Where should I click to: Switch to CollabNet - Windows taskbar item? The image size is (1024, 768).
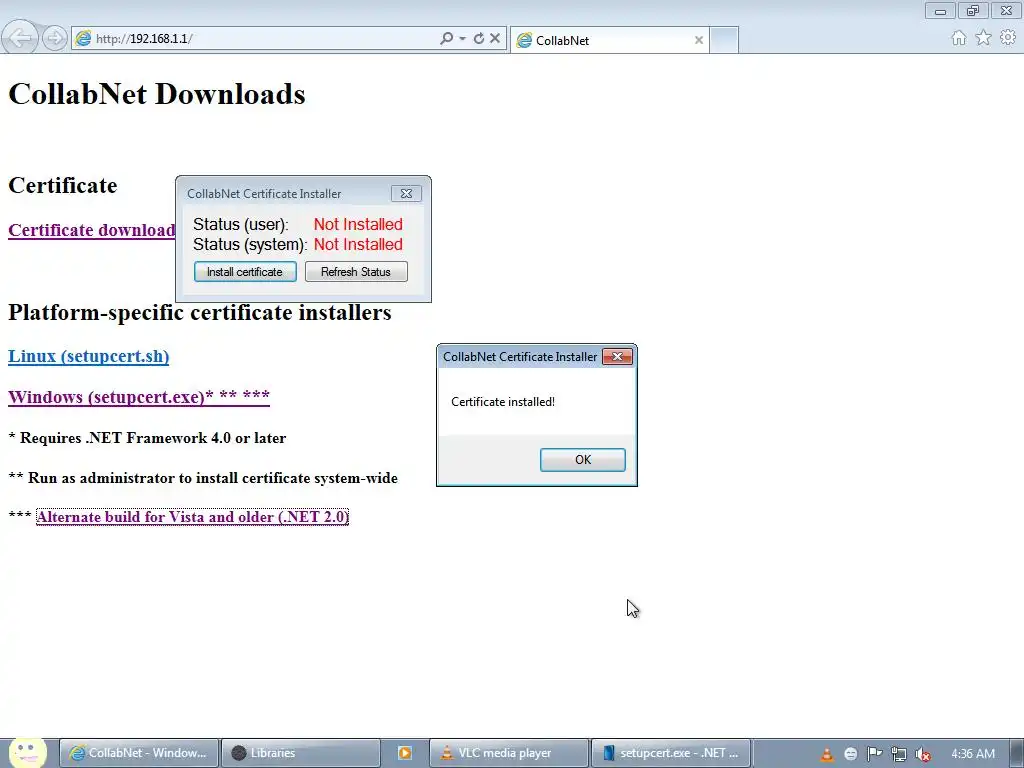tap(139, 753)
